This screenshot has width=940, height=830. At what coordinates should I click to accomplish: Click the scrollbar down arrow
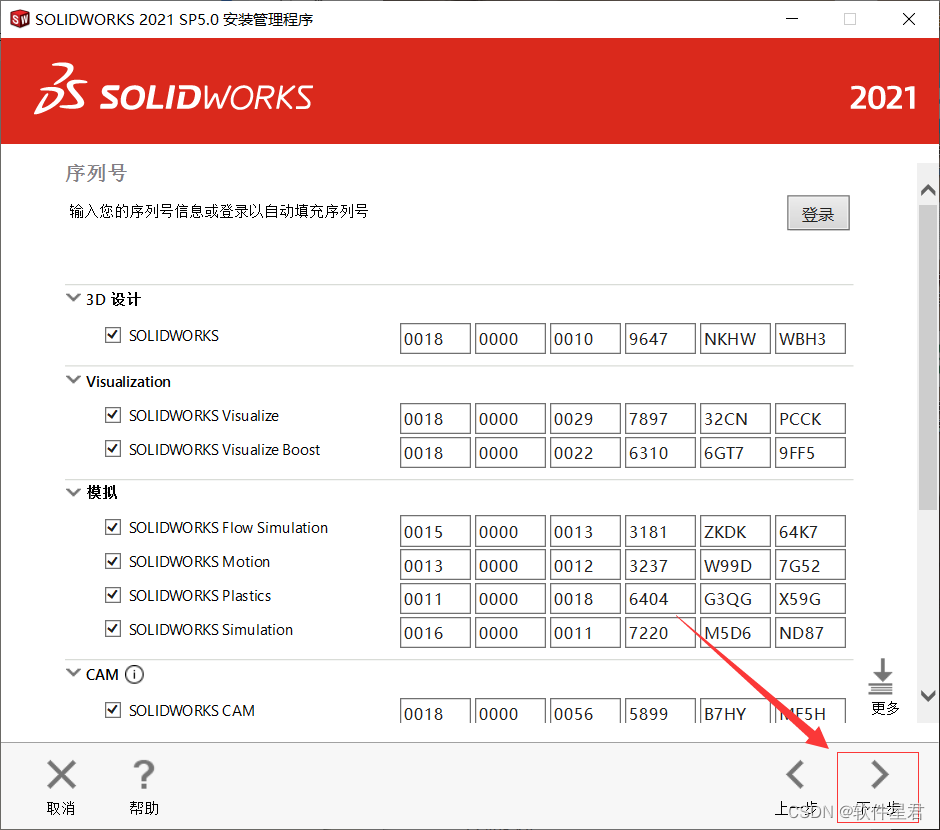click(x=928, y=696)
